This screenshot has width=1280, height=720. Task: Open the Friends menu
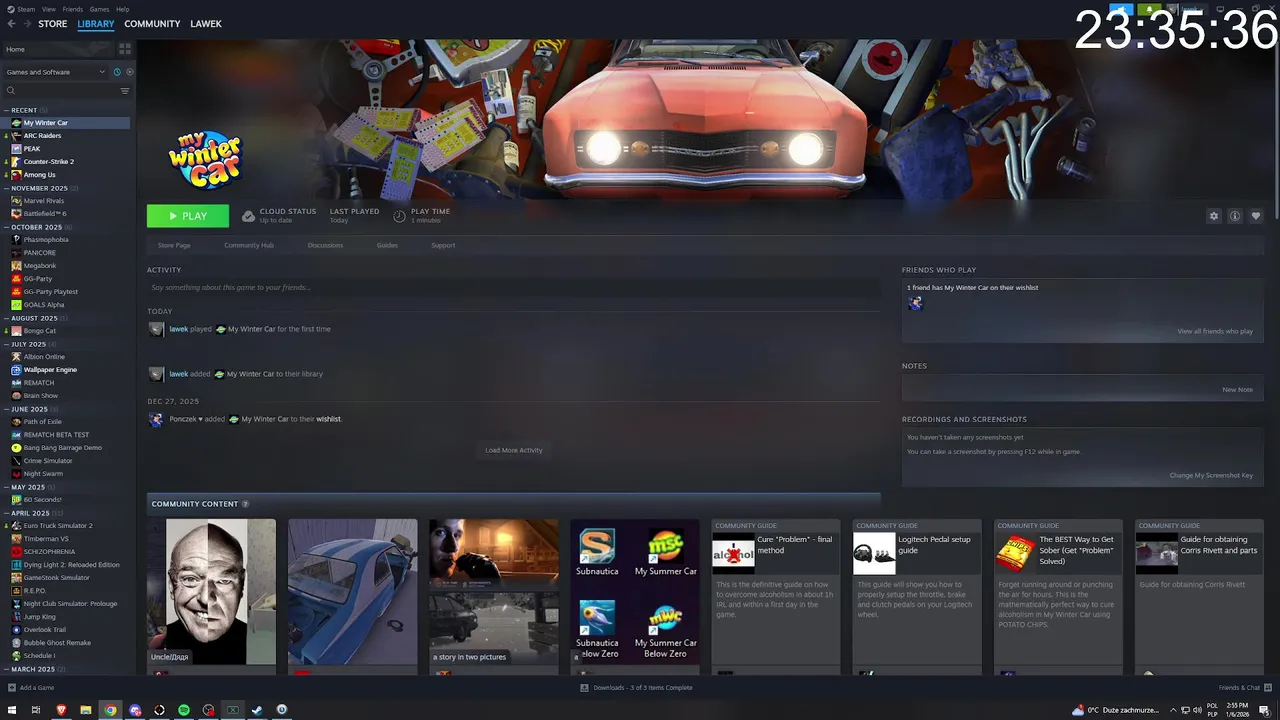73,9
